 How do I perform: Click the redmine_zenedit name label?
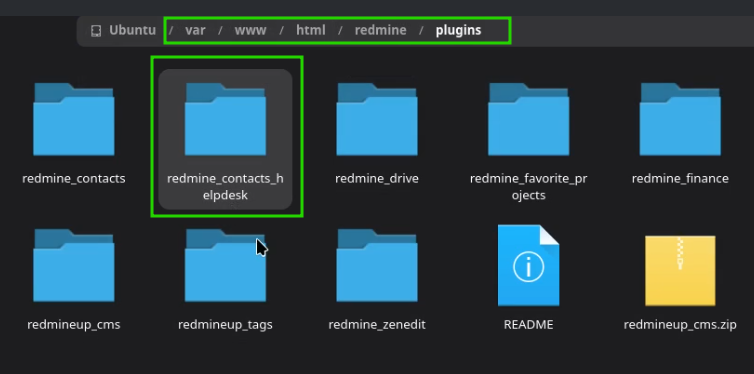tap(377, 324)
